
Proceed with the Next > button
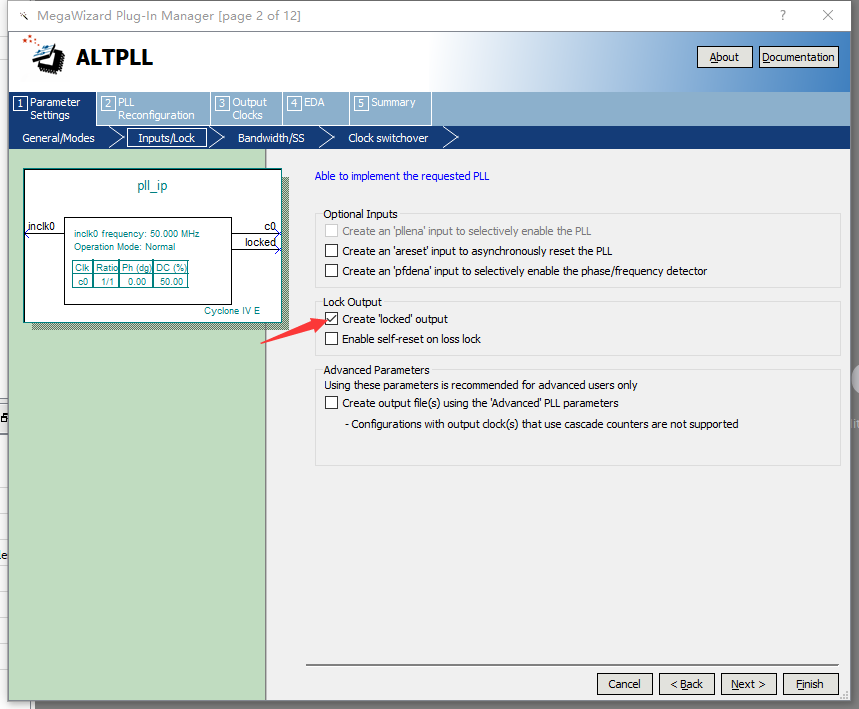tap(748, 684)
